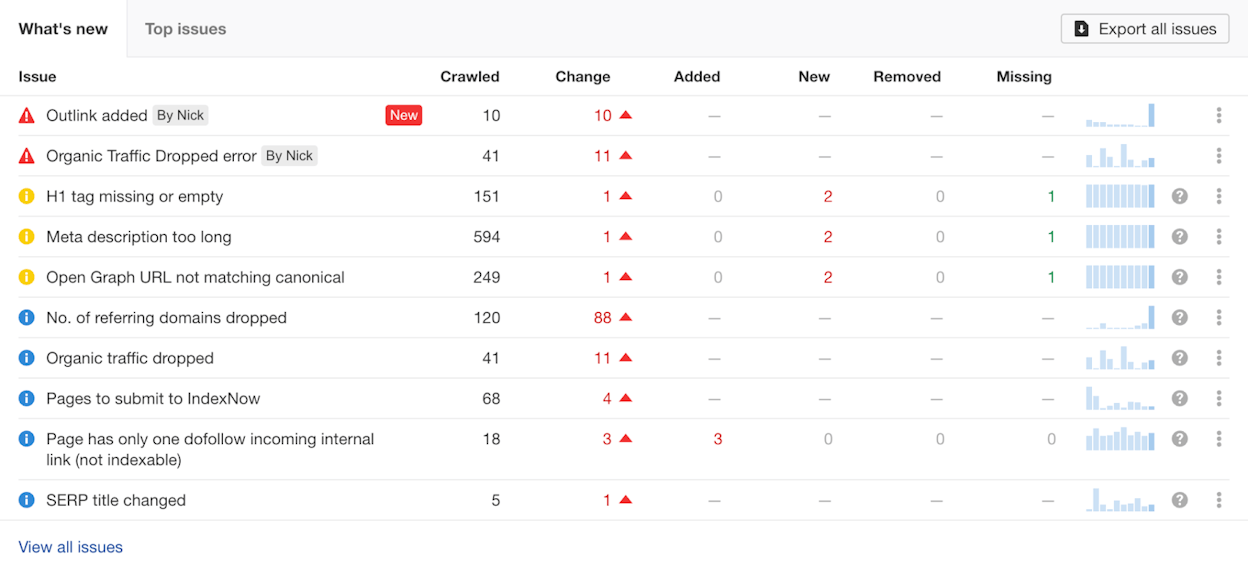
Task: Open View all issues link
Action: tap(71, 547)
